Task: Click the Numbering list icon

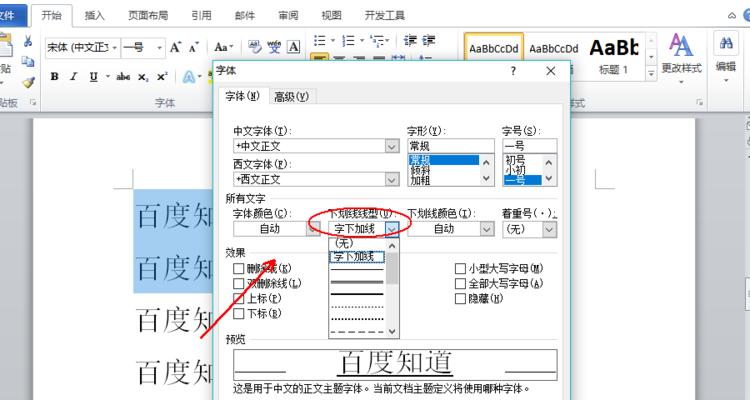Action: pos(348,41)
